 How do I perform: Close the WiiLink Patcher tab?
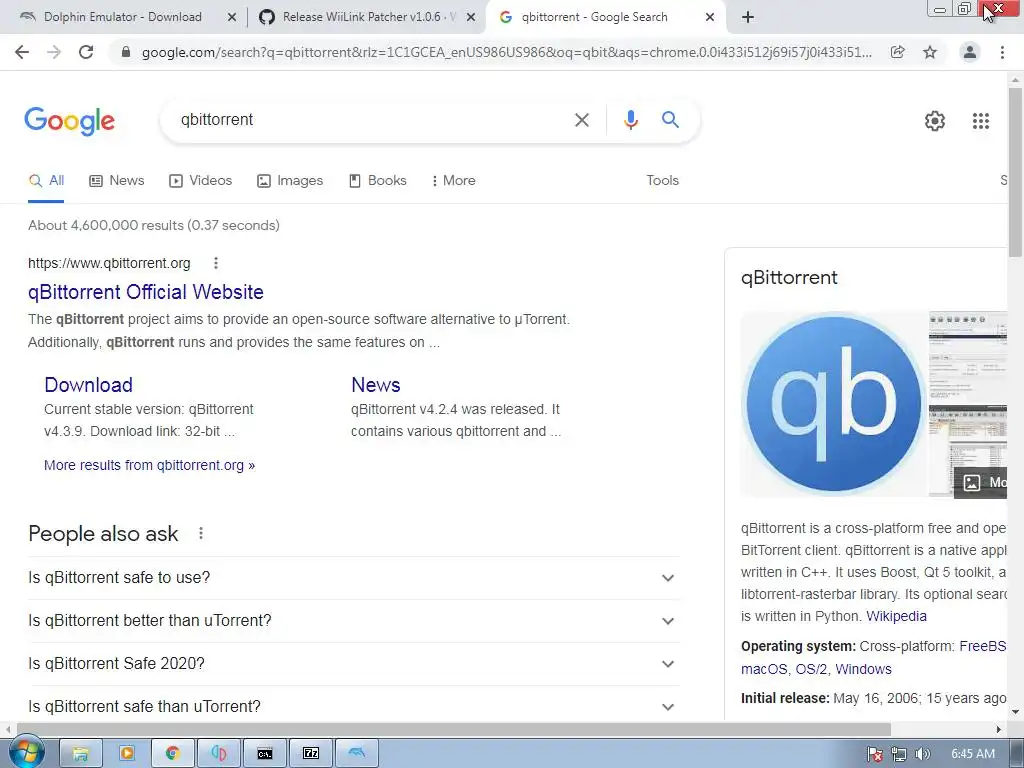(x=470, y=18)
